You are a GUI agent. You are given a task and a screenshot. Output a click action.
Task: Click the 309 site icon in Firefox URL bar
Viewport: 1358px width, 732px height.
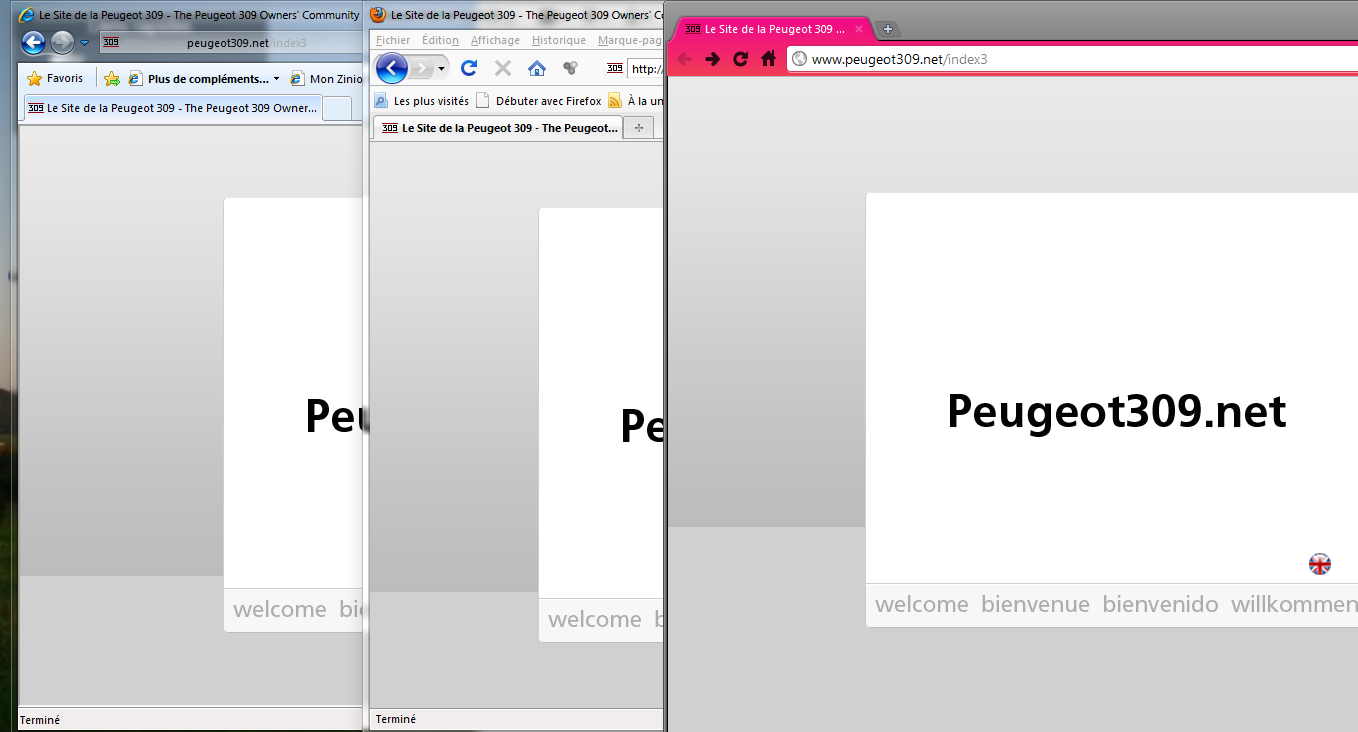pyautogui.click(x=615, y=69)
